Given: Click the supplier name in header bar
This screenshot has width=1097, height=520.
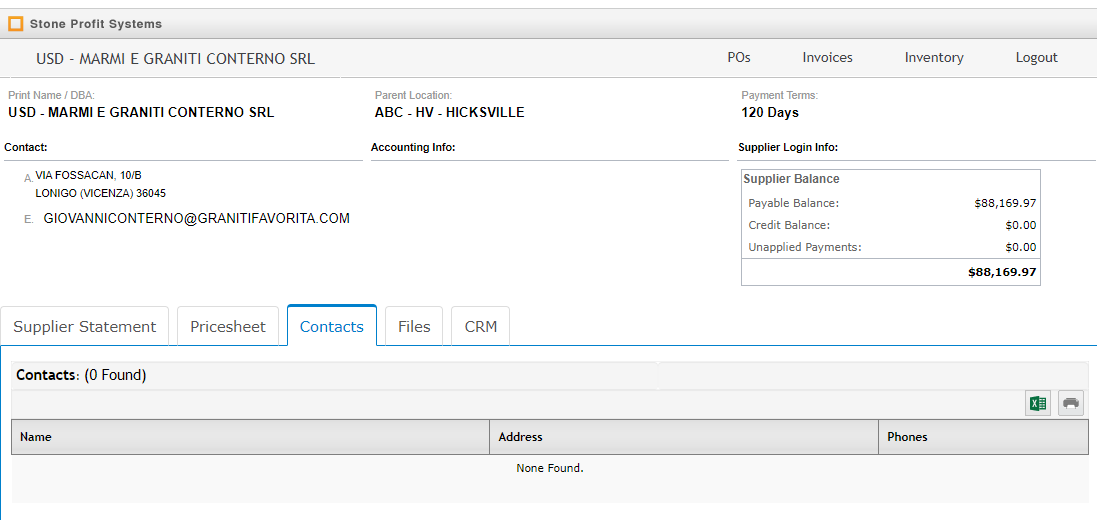Looking at the screenshot, I should point(176,59).
